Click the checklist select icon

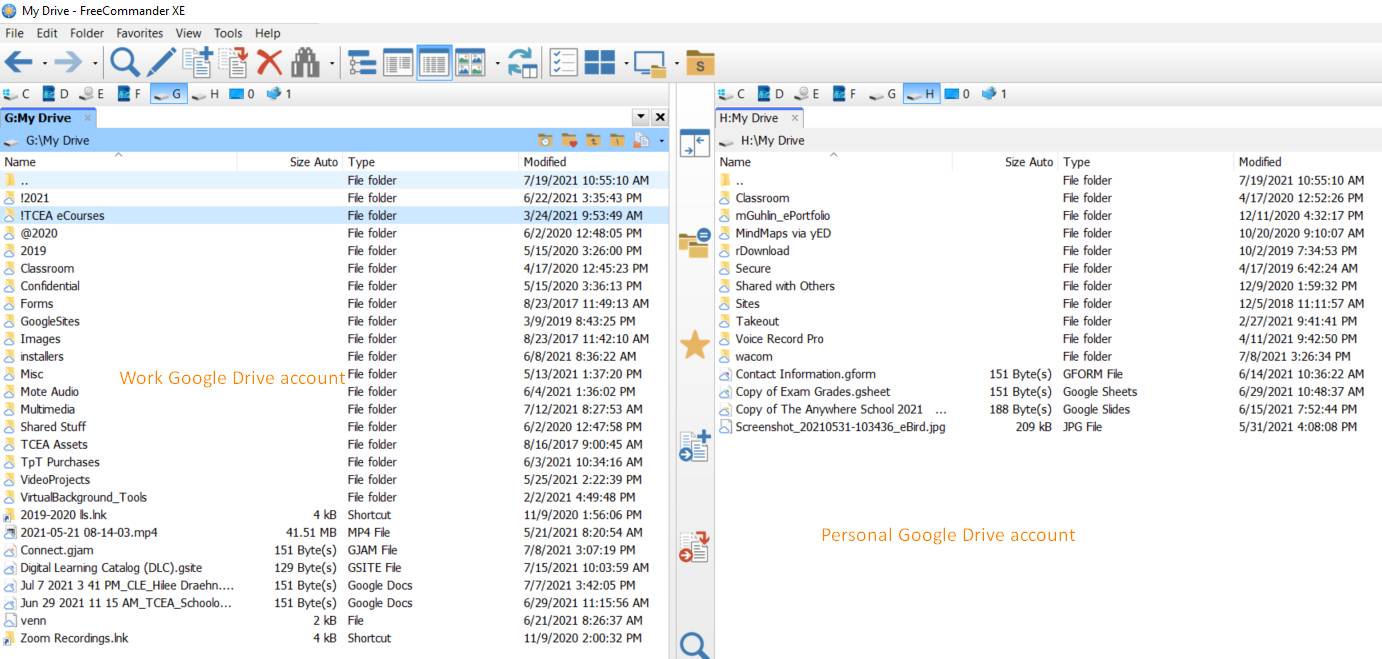[564, 63]
